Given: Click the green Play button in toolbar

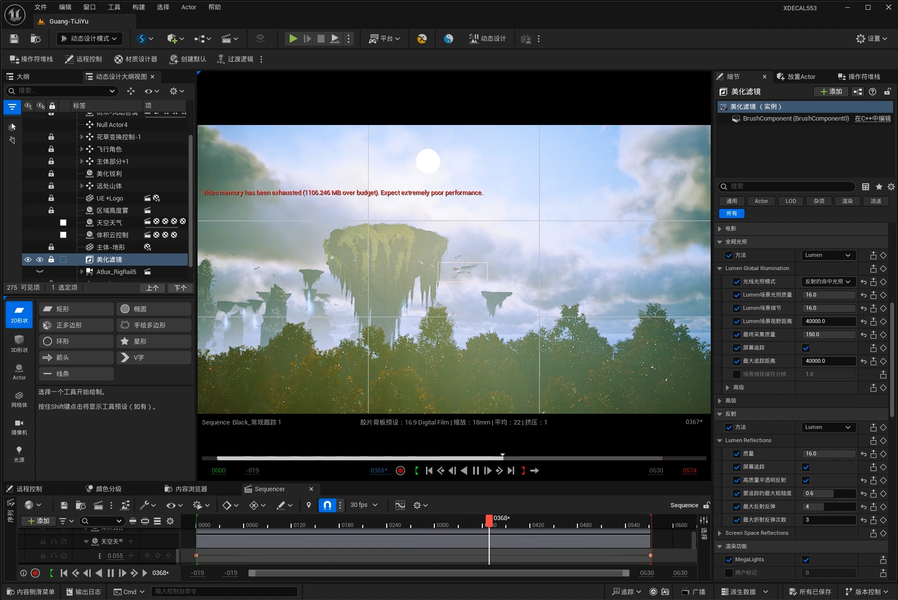Looking at the screenshot, I should pos(293,38).
